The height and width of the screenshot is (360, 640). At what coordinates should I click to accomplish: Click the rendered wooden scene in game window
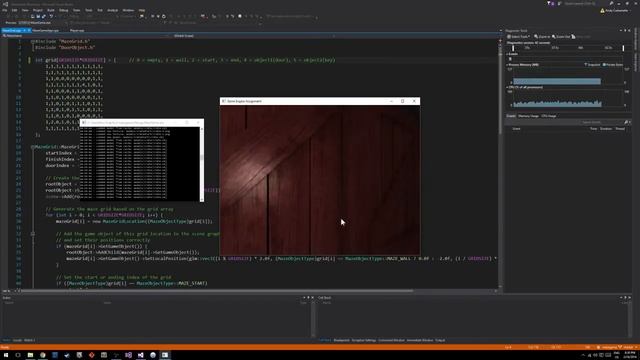[x=320, y=180]
